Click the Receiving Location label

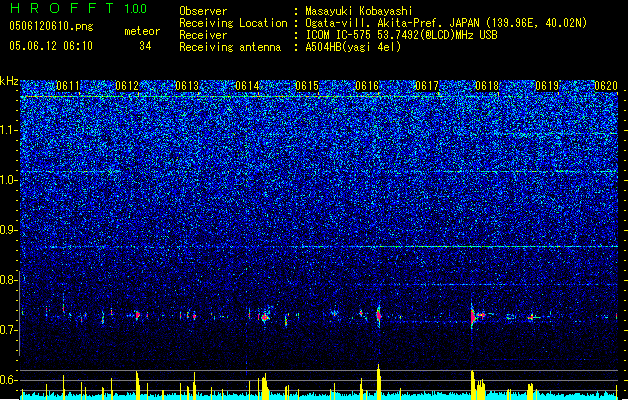[233, 23]
